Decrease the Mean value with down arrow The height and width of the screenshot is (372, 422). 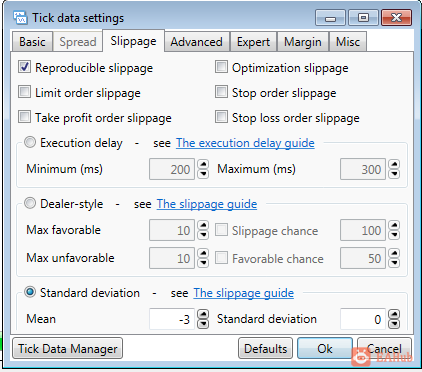(203, 324)
